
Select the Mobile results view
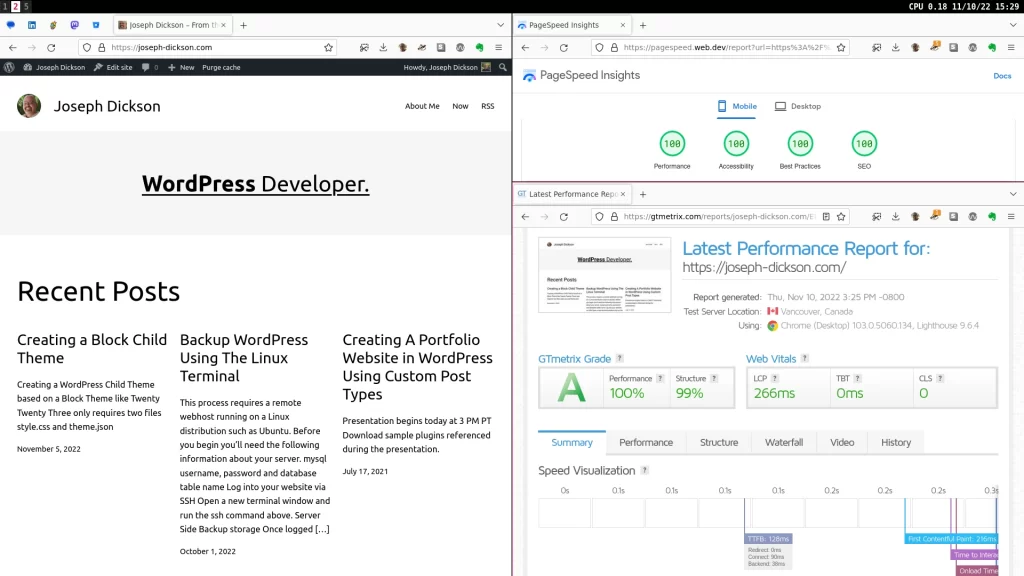tap(737, 106)
